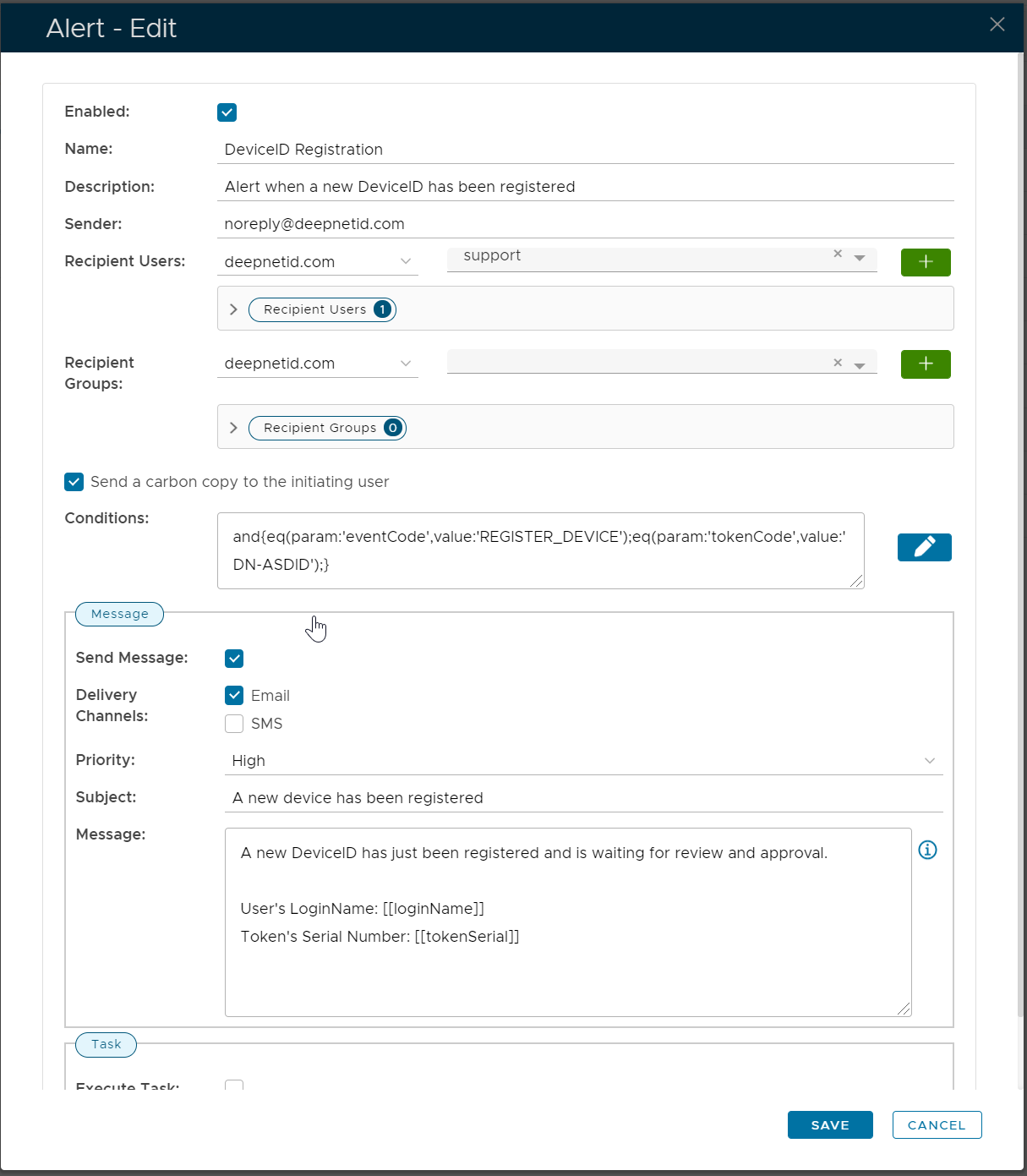Enable the SMS delivery channel
1027x1176 pixels.
[x=234, y=724]
